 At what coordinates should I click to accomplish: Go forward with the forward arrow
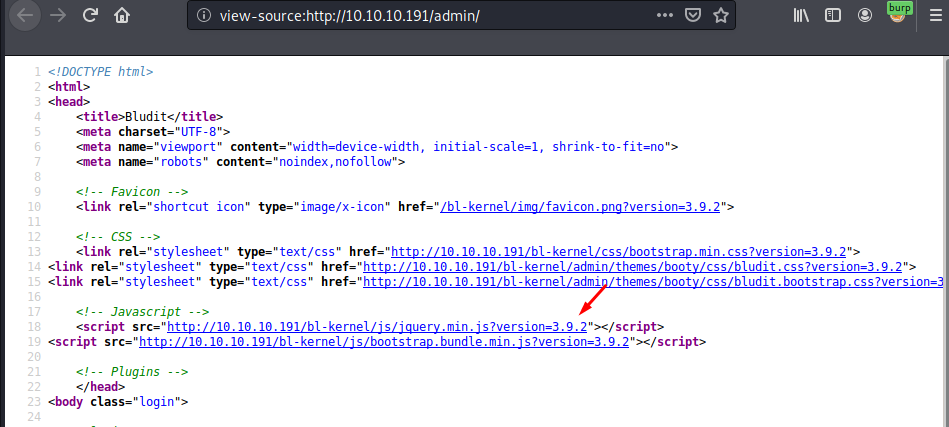[x=58, y=15]
